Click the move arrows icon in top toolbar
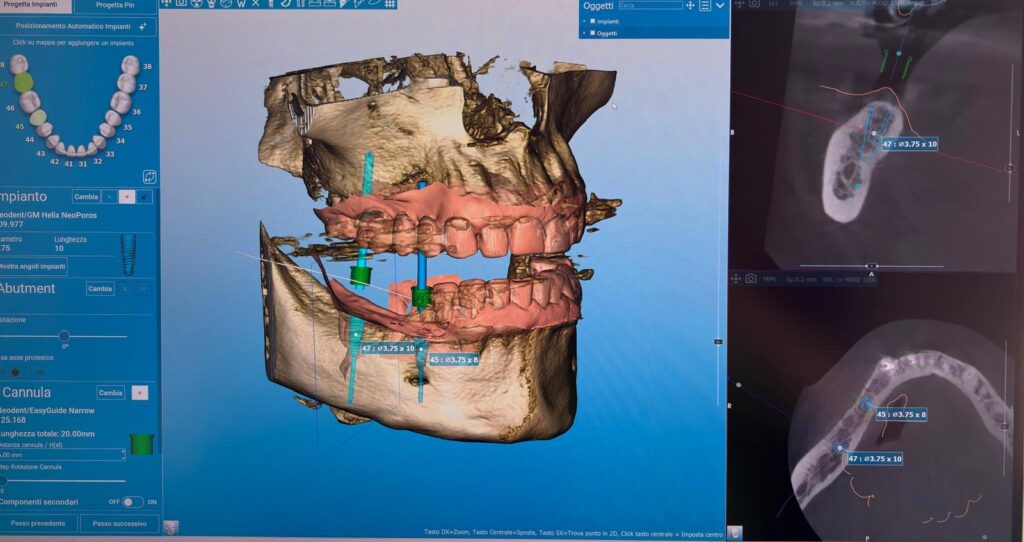The image size is (1024, 542). tap(166, 3)
